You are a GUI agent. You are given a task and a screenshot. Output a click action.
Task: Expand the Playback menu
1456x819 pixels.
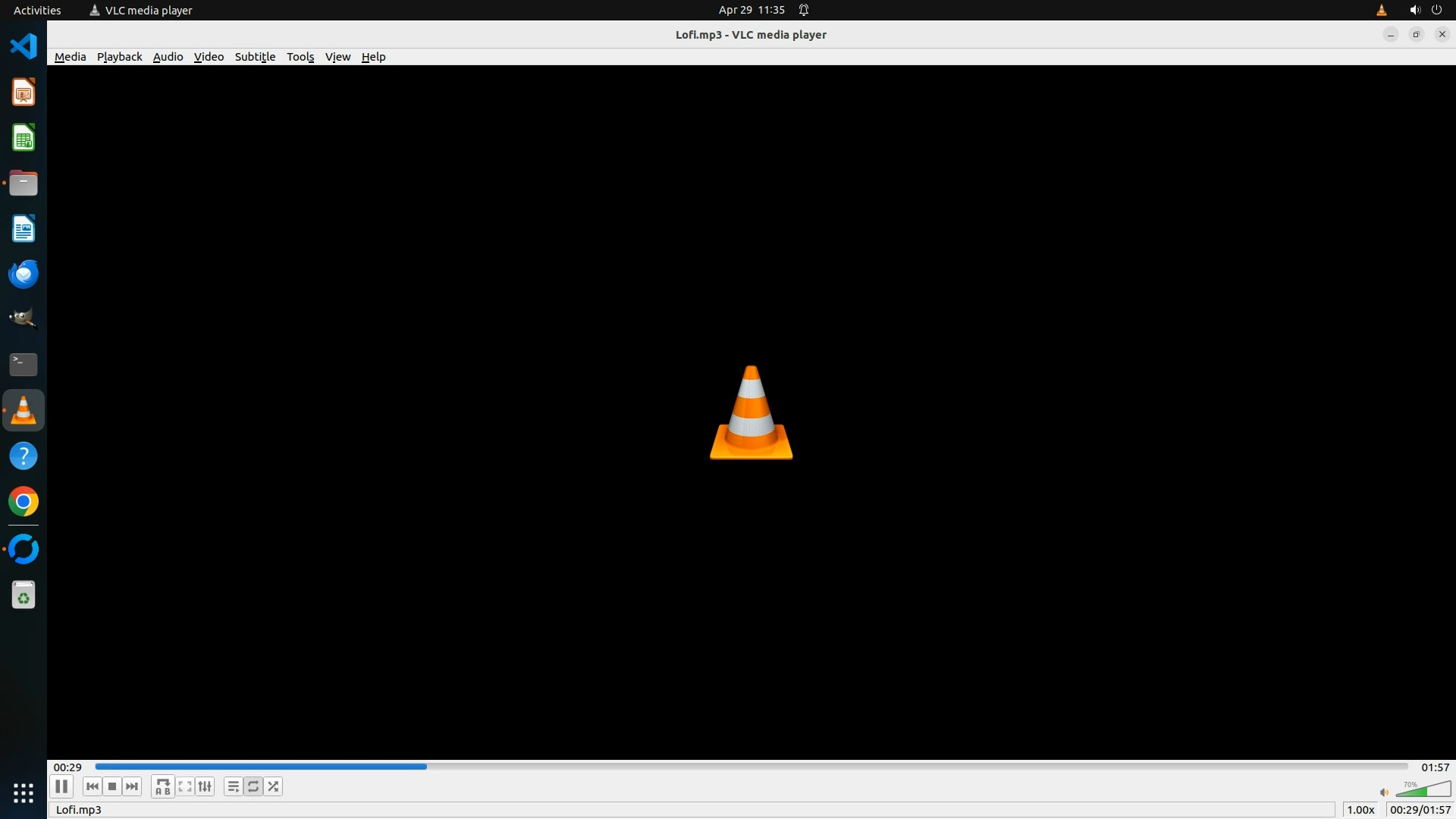click(119, 57)
